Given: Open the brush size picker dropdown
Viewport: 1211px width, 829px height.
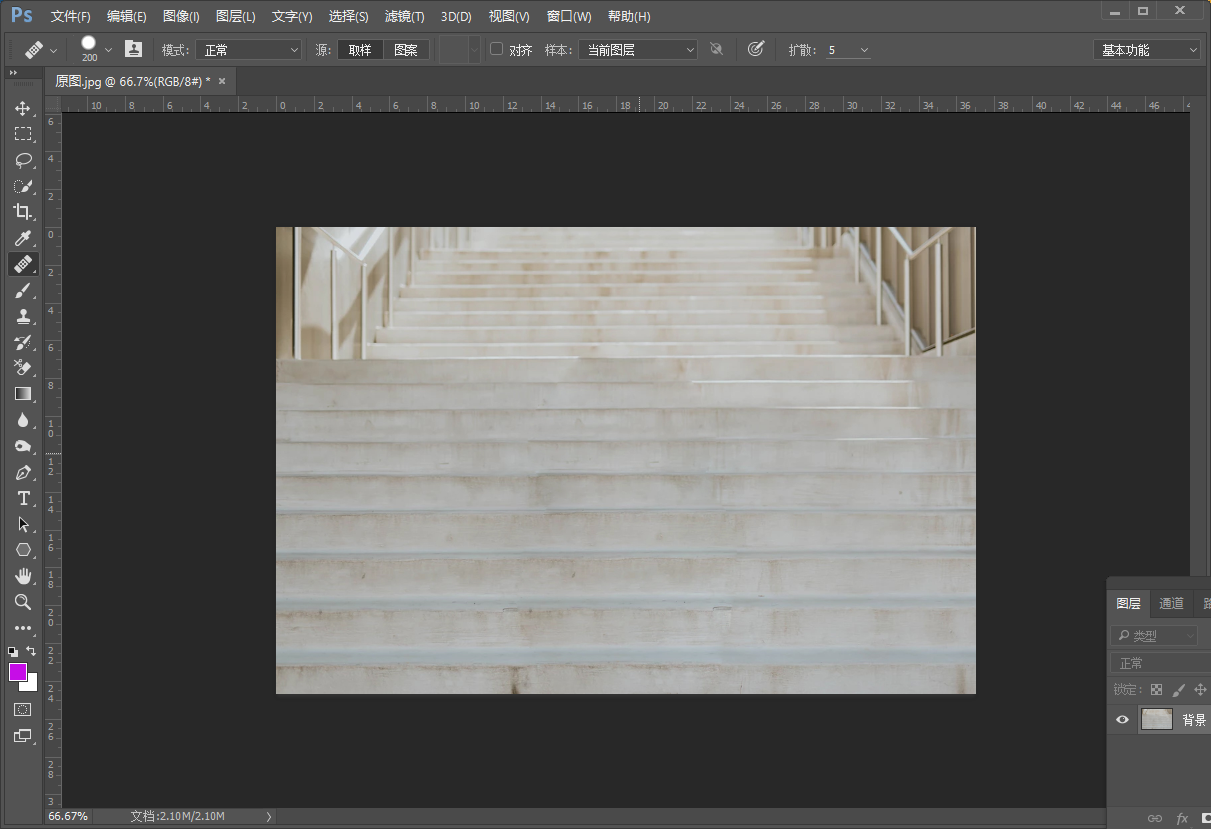Looking at the screenshot, I should pyautogui.click(x=108, y=50).
